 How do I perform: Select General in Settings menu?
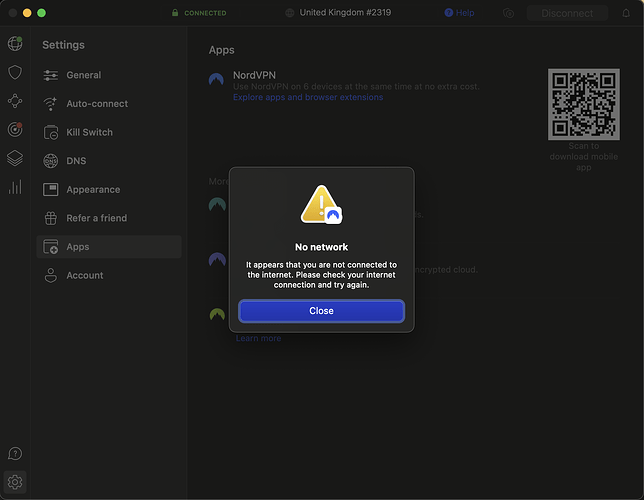109,75
